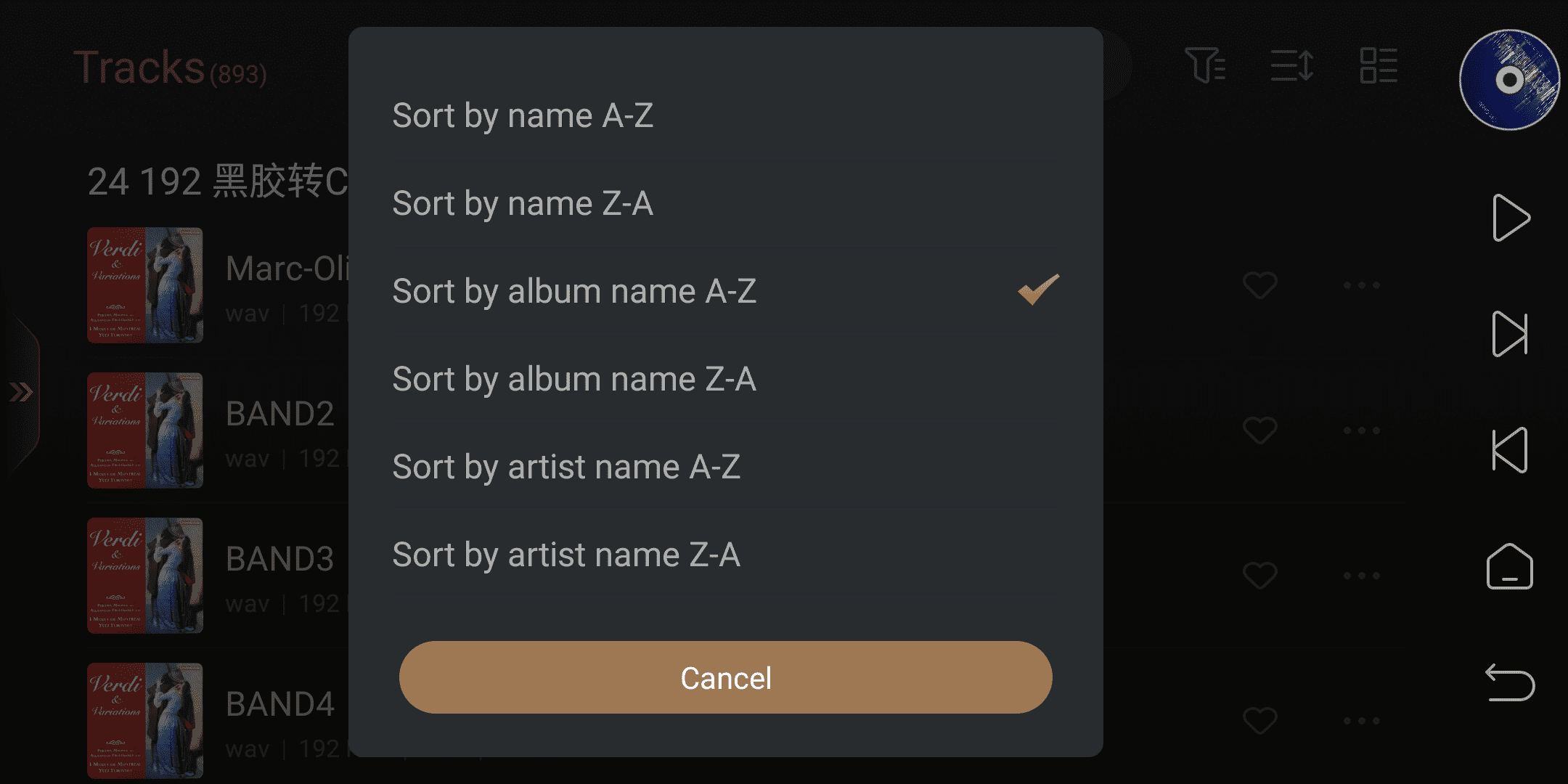Open more options for BAND2 track
1568x784 pixels.
click(1361, 430)
